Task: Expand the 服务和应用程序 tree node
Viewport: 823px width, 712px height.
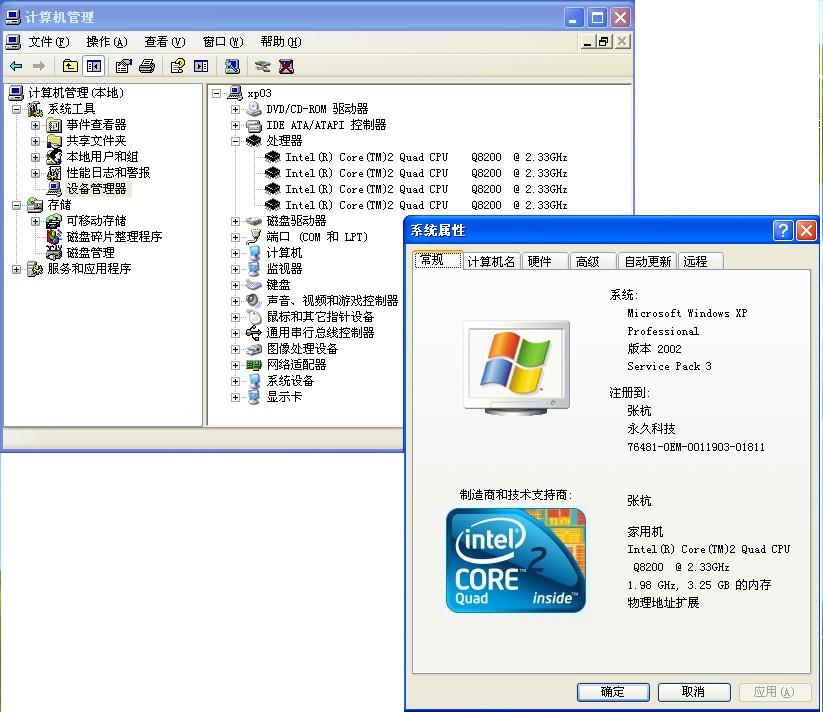Action: [14, 268]
